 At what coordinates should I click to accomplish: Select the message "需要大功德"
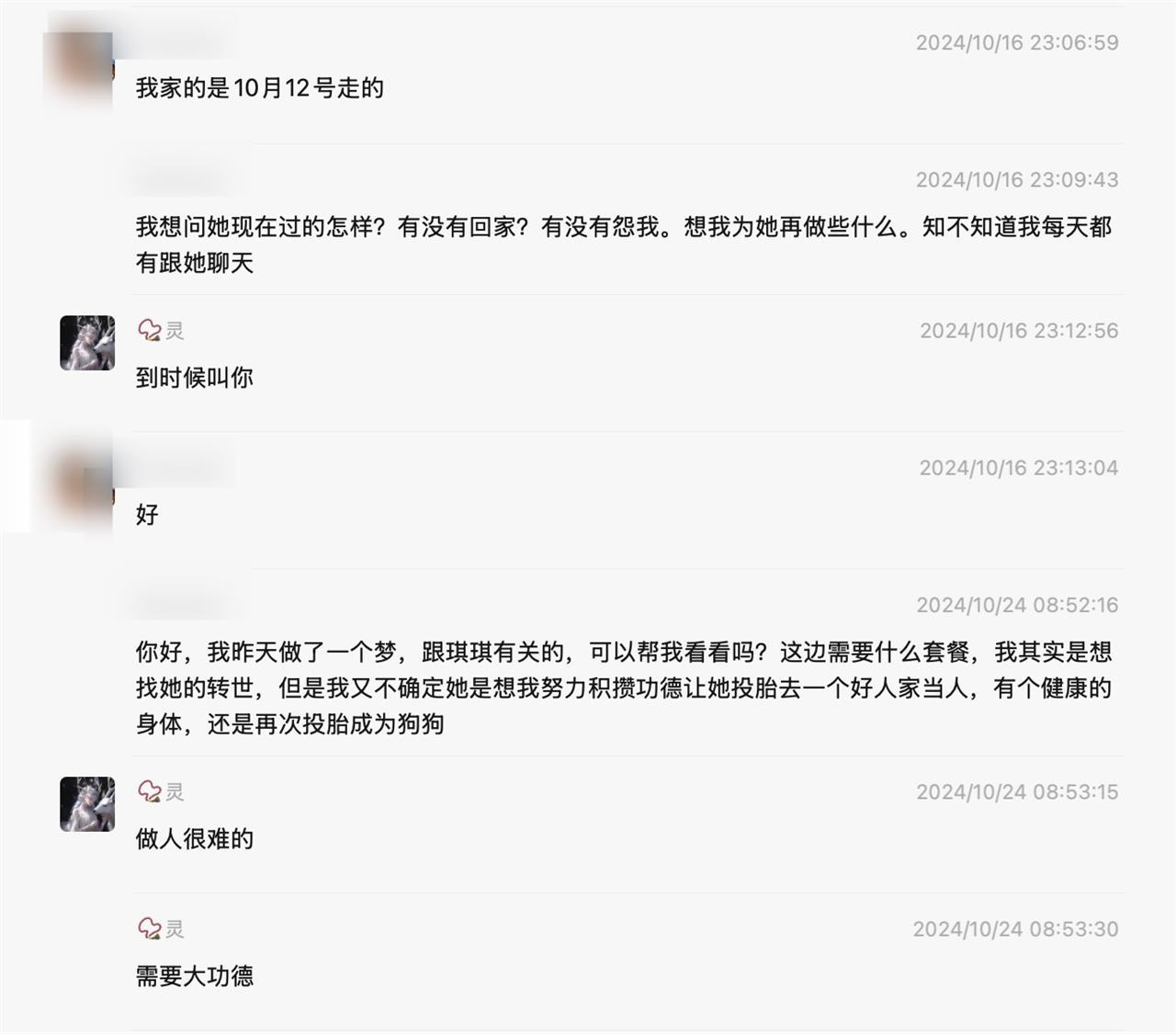(195, 976)
